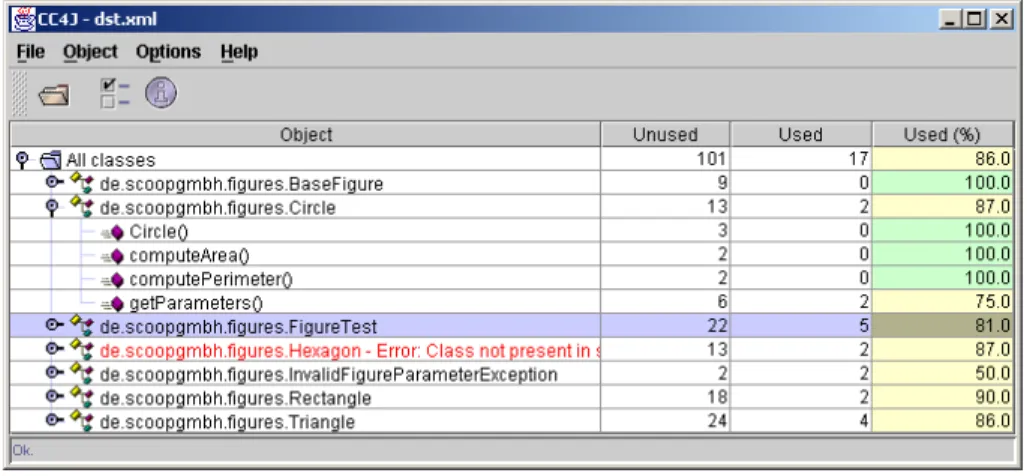Click the Used (%) column header
This screenshot has width=1027, height=476.
(x=943, y=135)
